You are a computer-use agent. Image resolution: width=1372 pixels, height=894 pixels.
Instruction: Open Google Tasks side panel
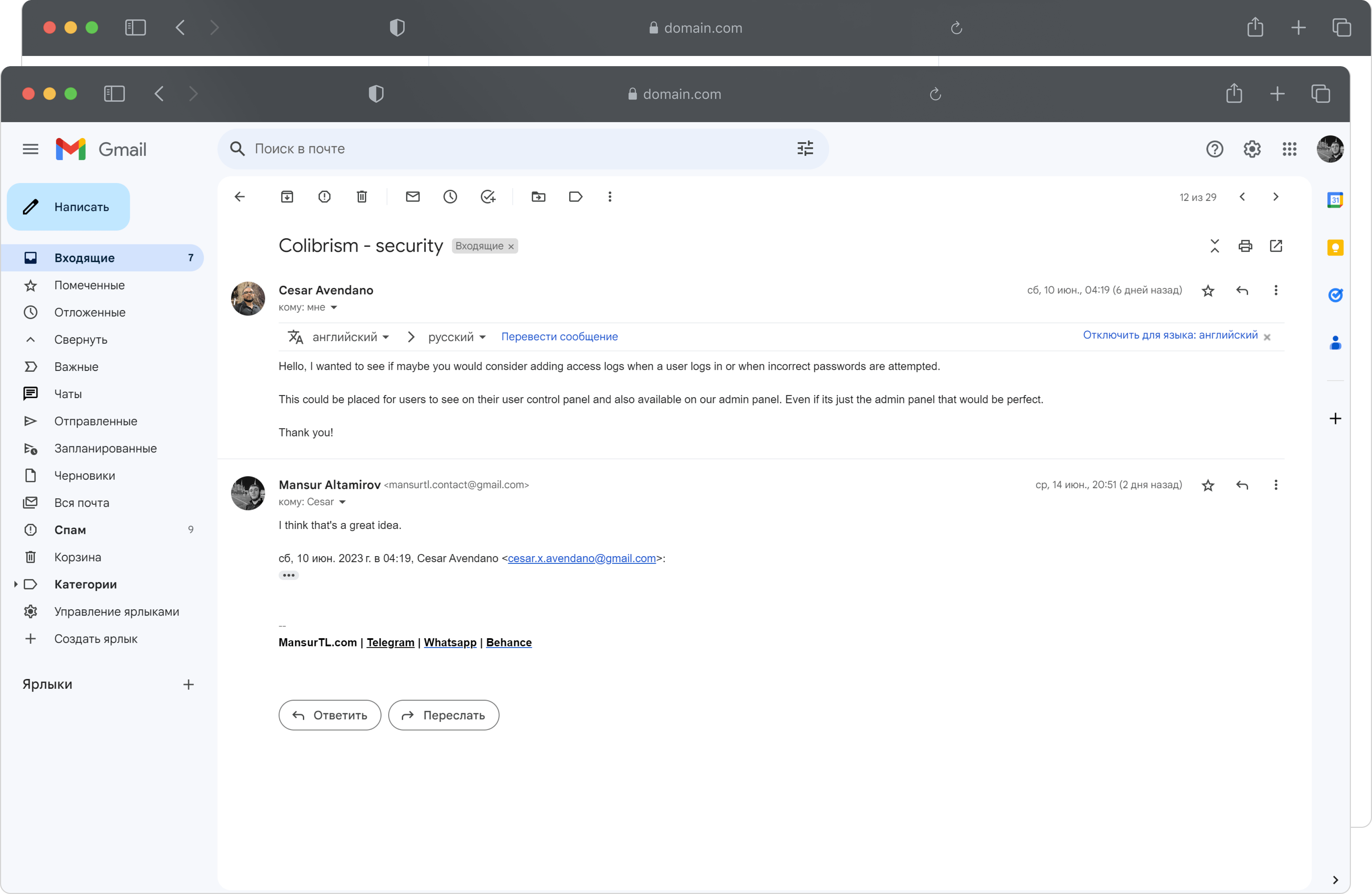pyautogui.click(x=1335, y=295)
